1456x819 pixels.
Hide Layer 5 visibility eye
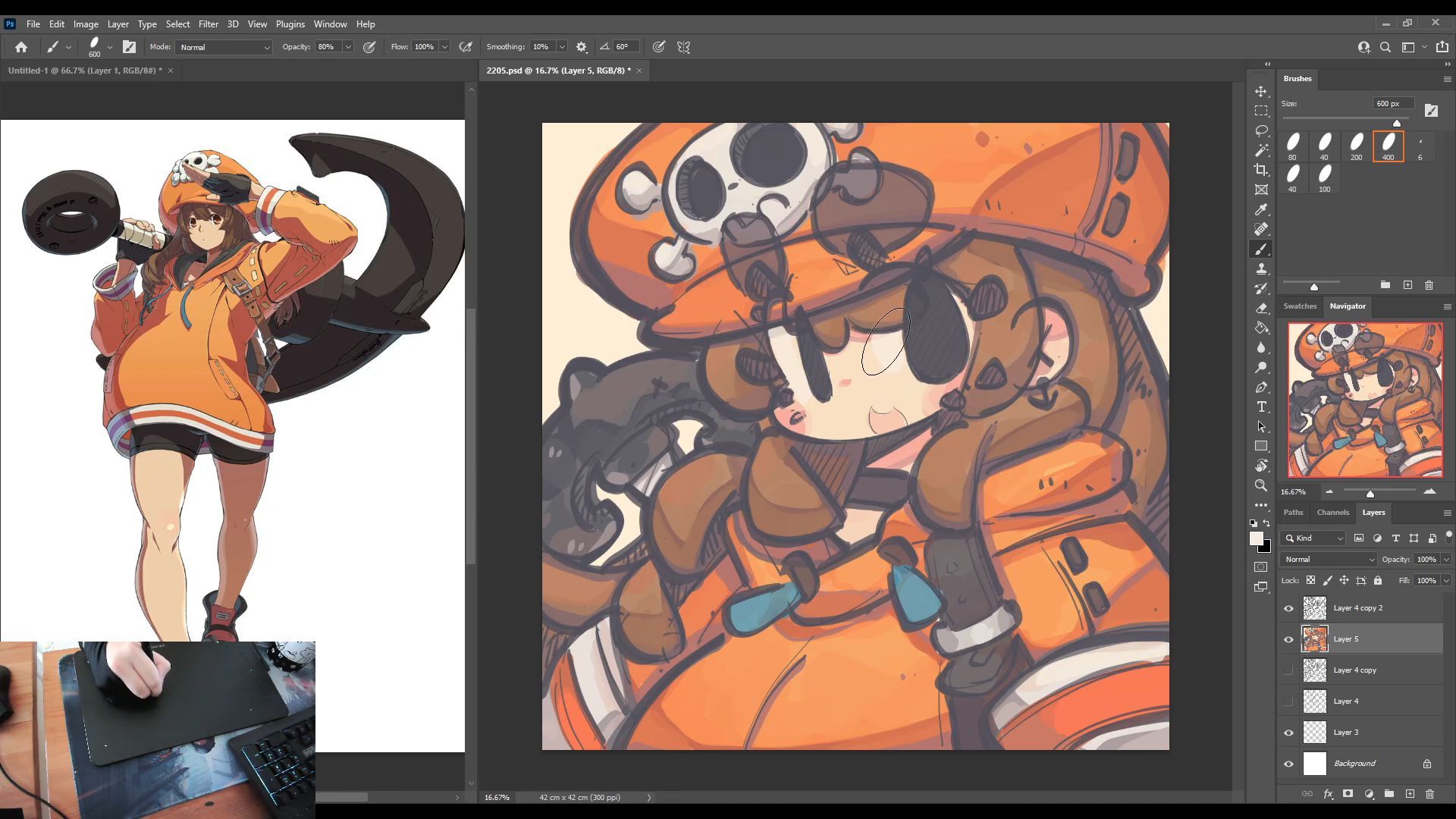[1288, 639]
